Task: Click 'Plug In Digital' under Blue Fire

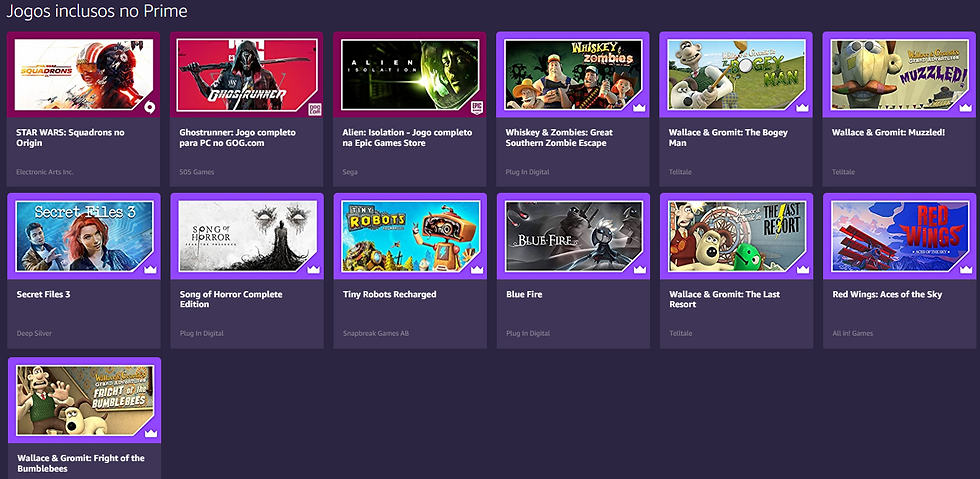Action: pos(528,333)
